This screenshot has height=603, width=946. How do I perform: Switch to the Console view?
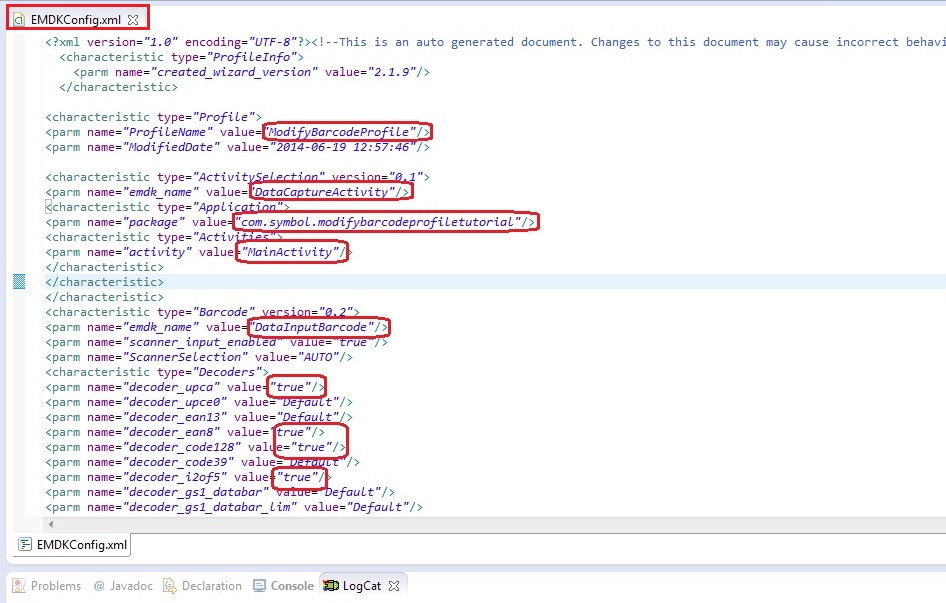292,586
